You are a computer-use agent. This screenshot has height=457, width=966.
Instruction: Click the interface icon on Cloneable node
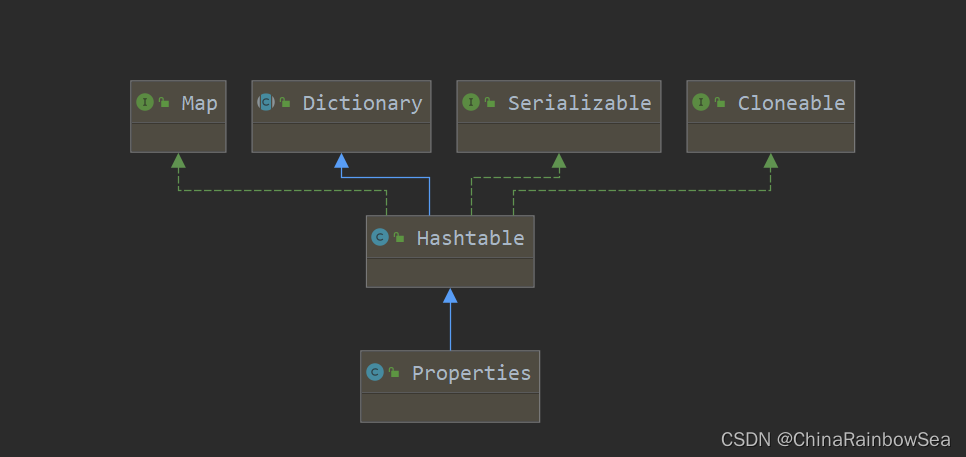(x=701, y=102)
